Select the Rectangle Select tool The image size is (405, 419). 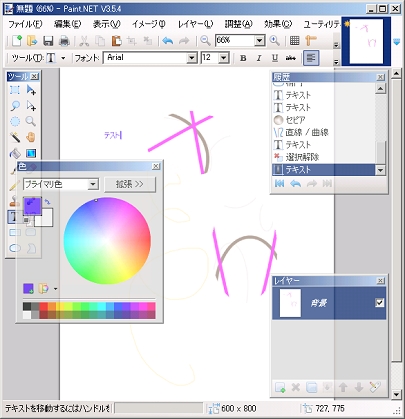click(x=15, y=90)
